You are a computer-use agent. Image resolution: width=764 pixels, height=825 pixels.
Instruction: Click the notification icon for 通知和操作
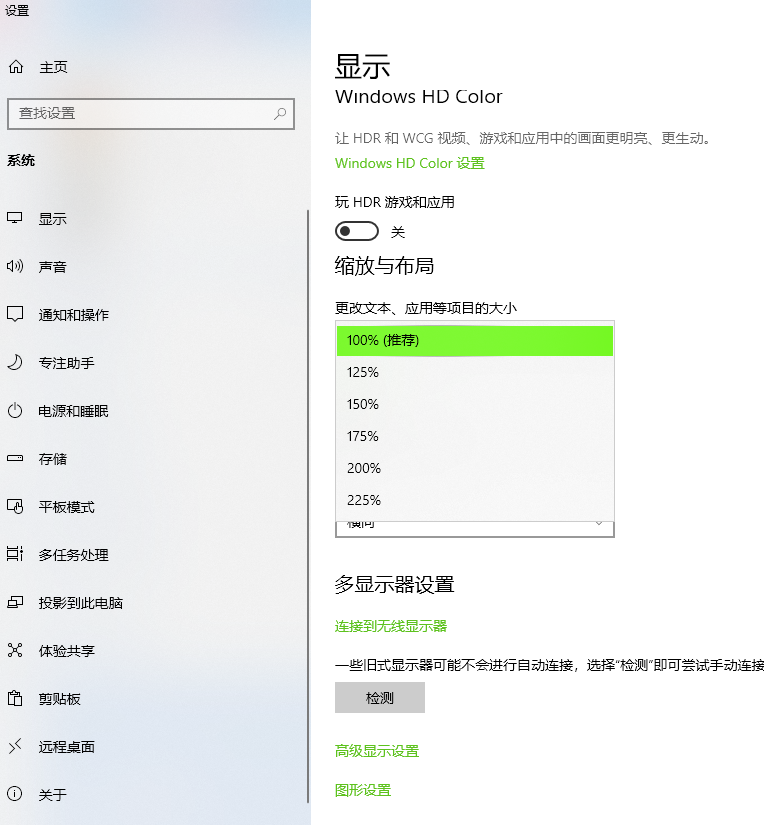15,314
